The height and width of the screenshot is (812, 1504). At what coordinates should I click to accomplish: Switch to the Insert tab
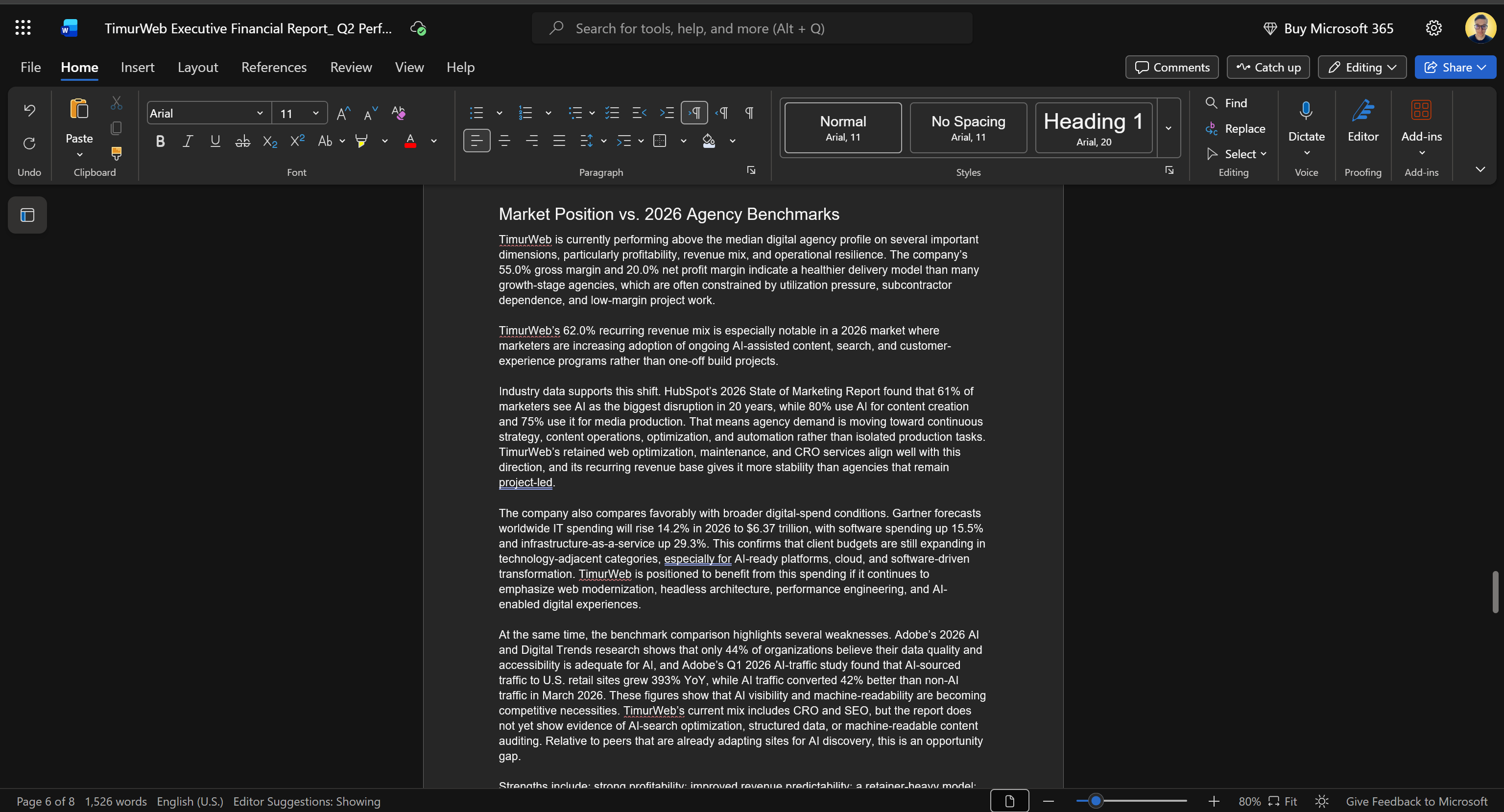pos(137,67)
